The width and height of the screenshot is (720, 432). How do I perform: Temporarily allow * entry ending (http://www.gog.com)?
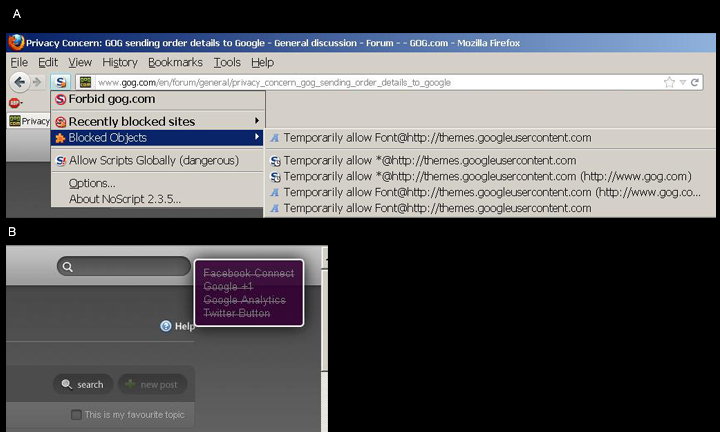[489, 176]
